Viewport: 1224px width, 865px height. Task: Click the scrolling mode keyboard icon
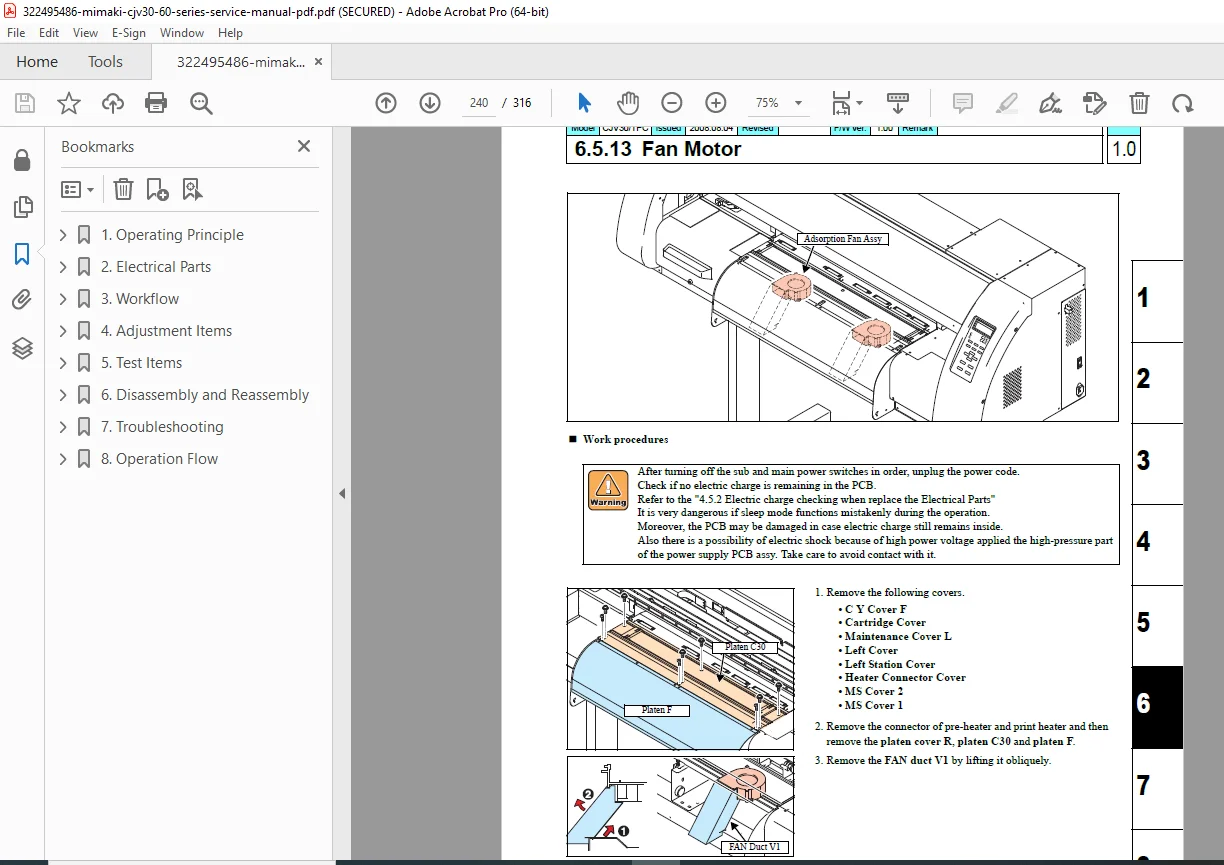pos(897,103)
